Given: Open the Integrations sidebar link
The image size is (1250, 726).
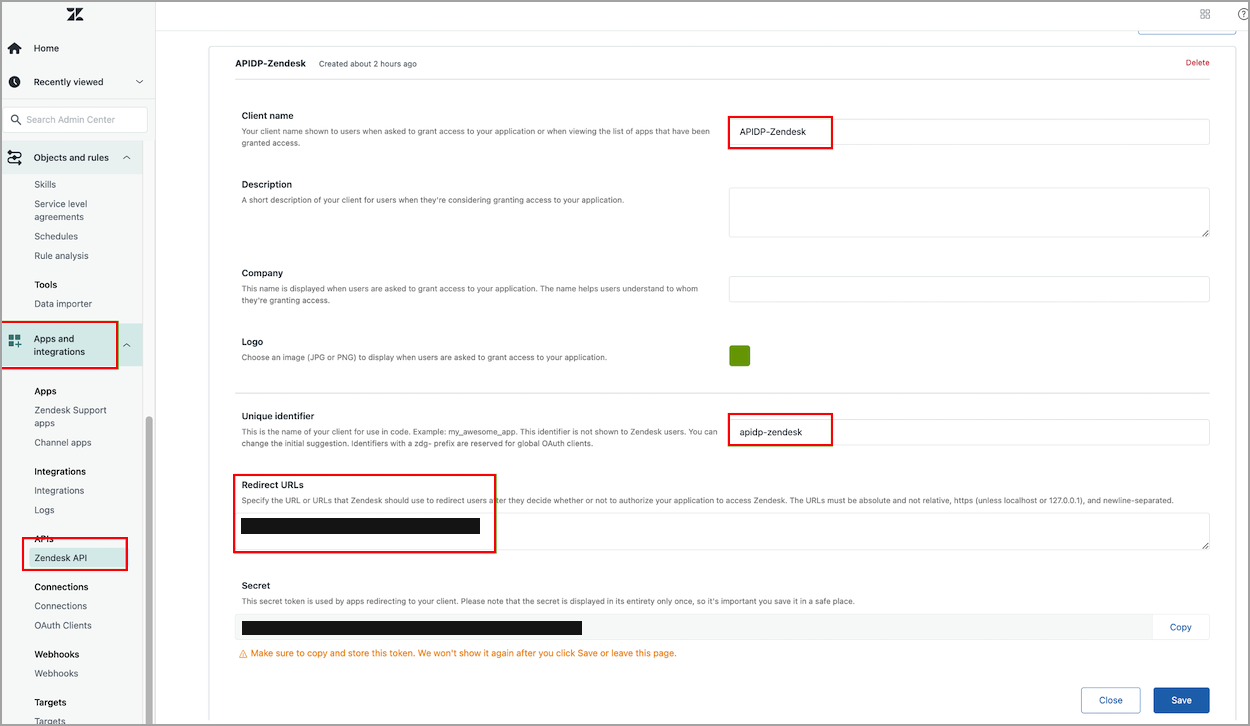Looking at the screenshot, I should tap(59, 490).
